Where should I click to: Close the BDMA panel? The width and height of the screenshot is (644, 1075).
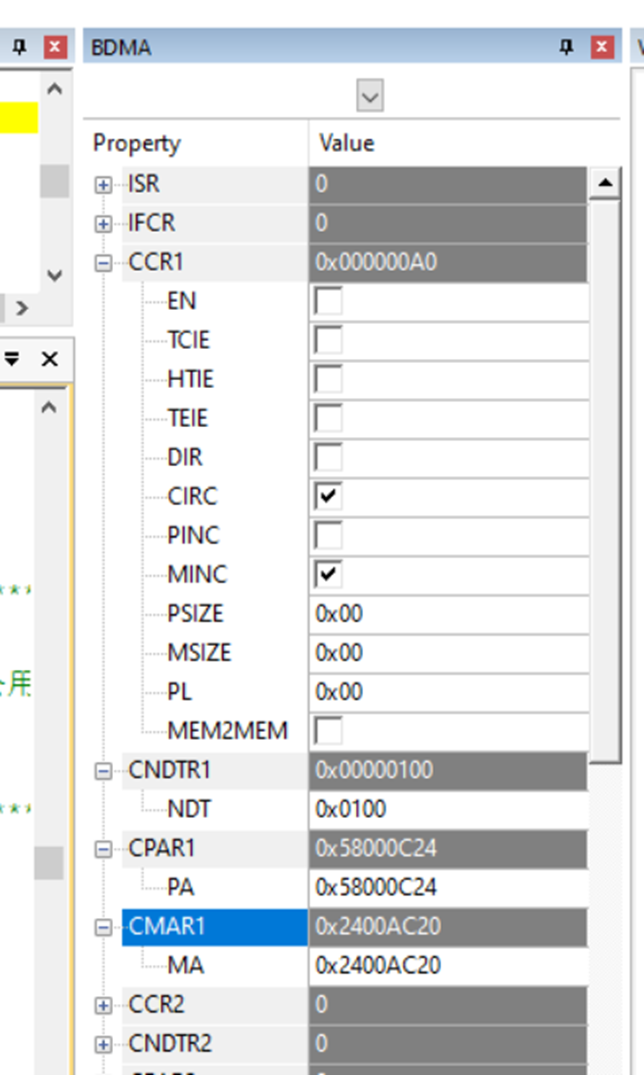pos(601,47)
